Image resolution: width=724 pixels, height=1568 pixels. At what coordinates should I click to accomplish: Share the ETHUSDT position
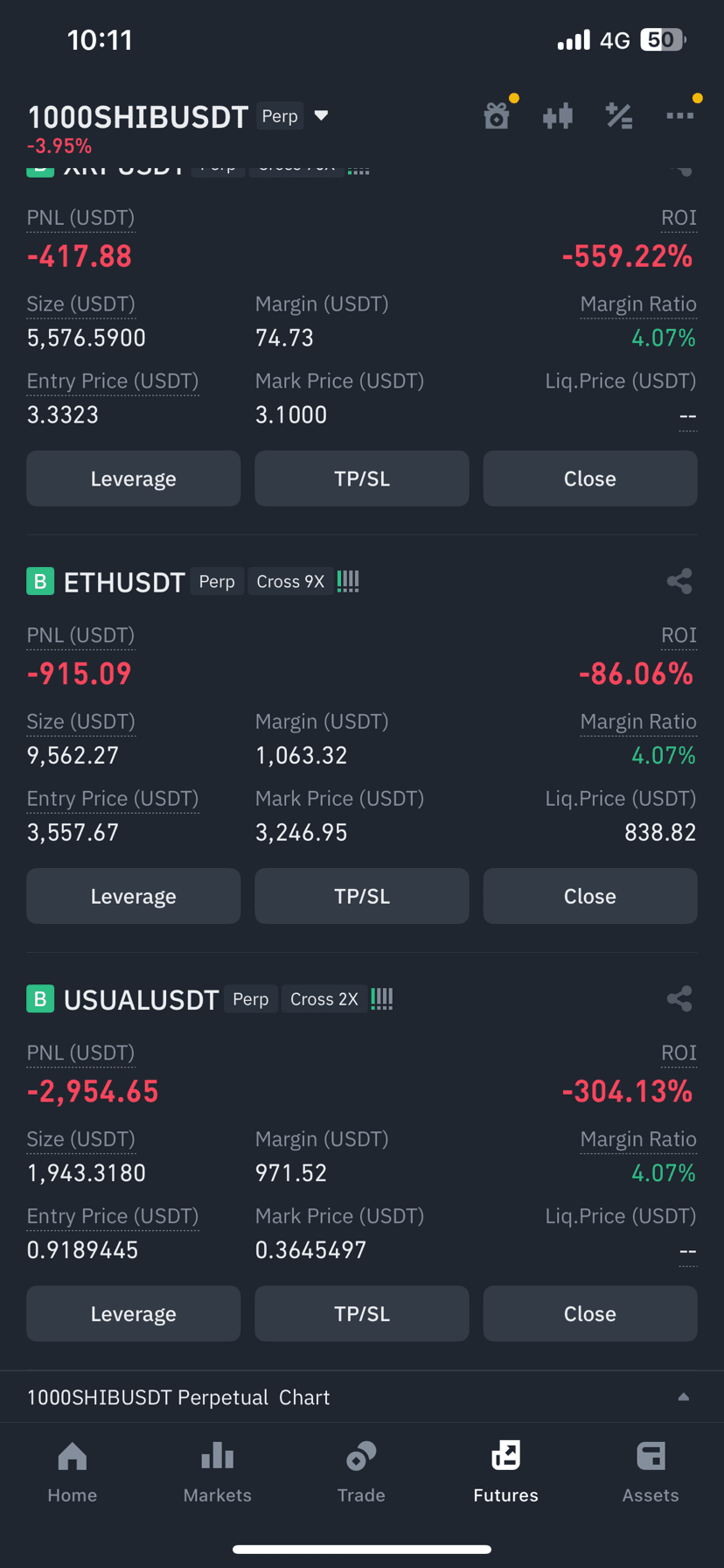679,581
